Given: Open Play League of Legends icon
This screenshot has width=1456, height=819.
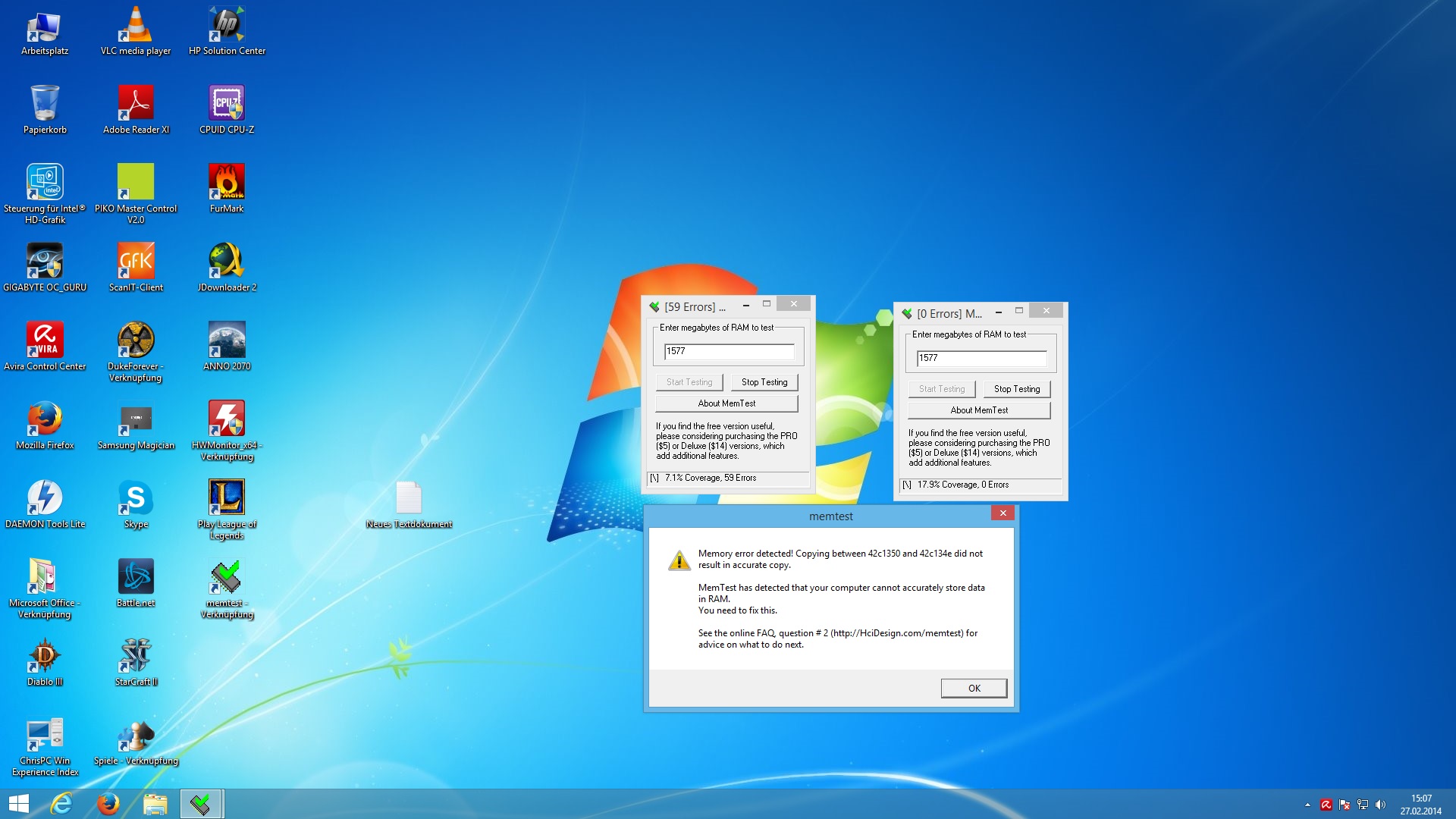Looking at the screenshot, I should 226,497.
